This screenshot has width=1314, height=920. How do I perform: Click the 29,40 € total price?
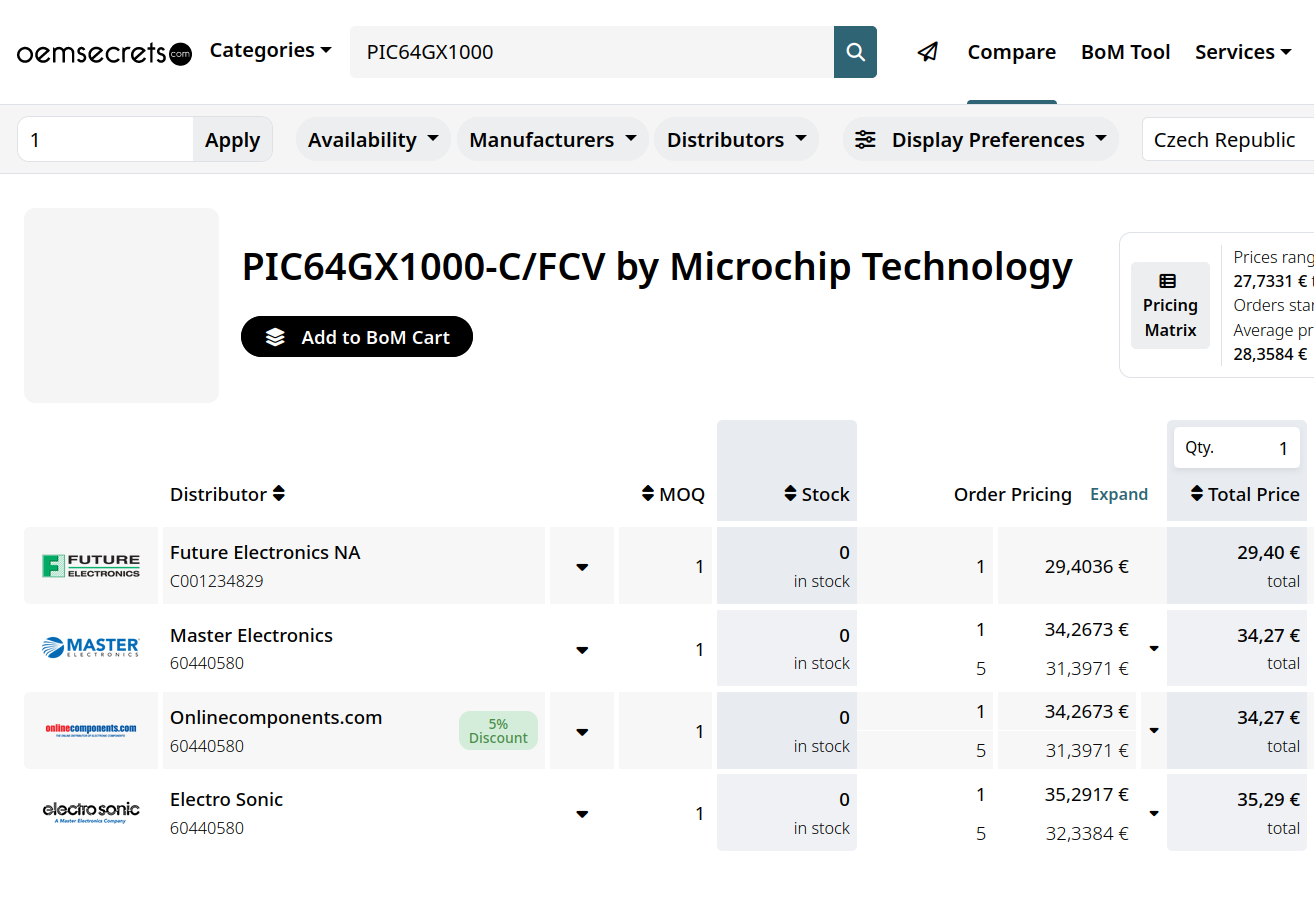coord(1268,552)
